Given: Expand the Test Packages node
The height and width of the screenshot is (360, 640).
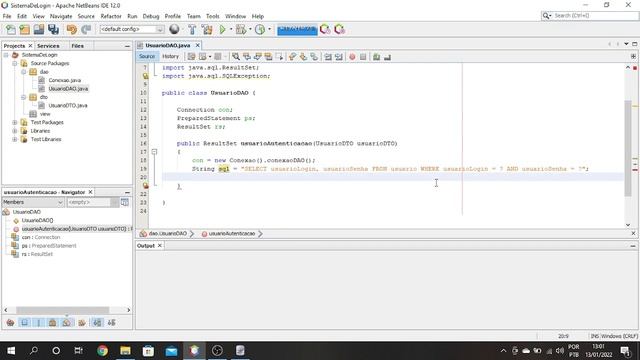Looking at the screenshot, I should pos(15,122).
